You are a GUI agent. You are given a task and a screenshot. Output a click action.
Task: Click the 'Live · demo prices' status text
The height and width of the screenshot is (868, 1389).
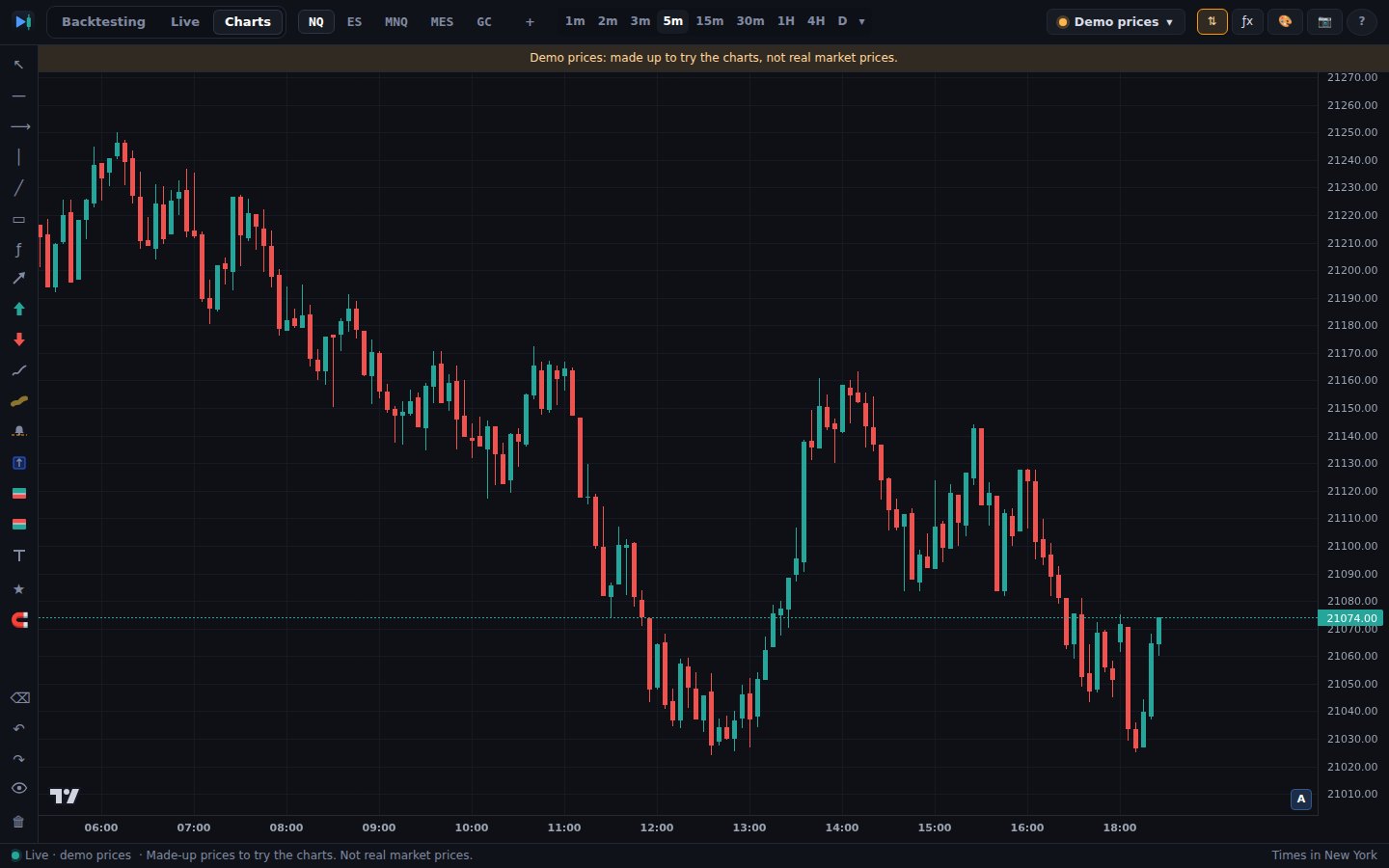[x=78, y=854]
